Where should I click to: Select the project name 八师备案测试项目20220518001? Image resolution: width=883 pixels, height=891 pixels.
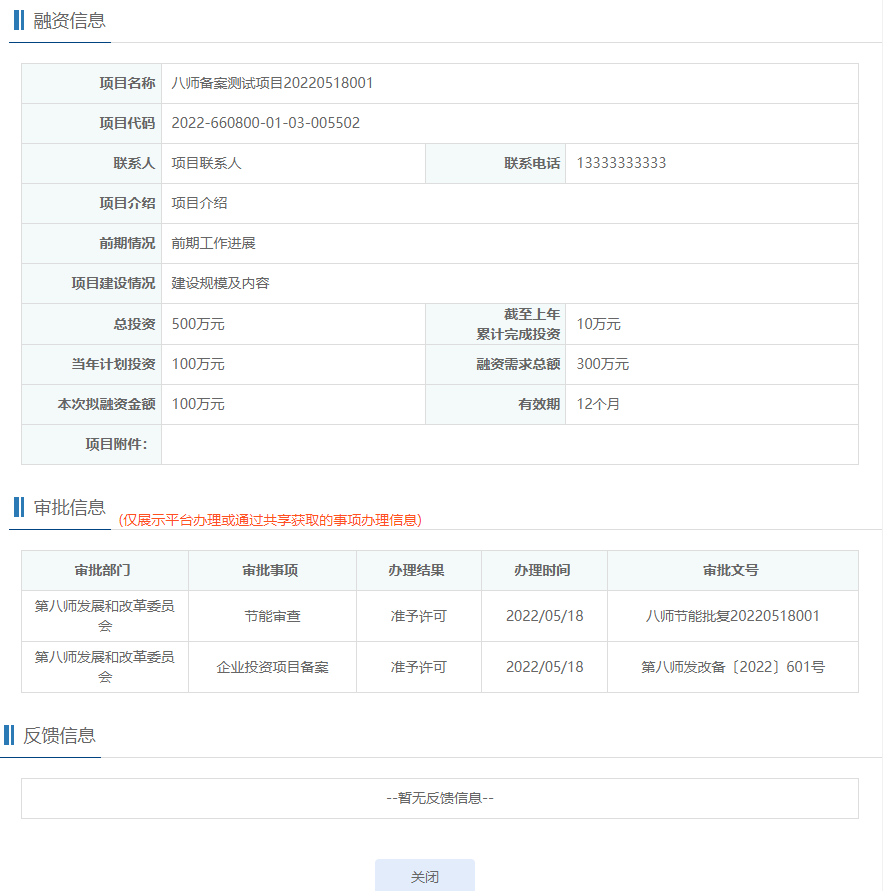272,83
